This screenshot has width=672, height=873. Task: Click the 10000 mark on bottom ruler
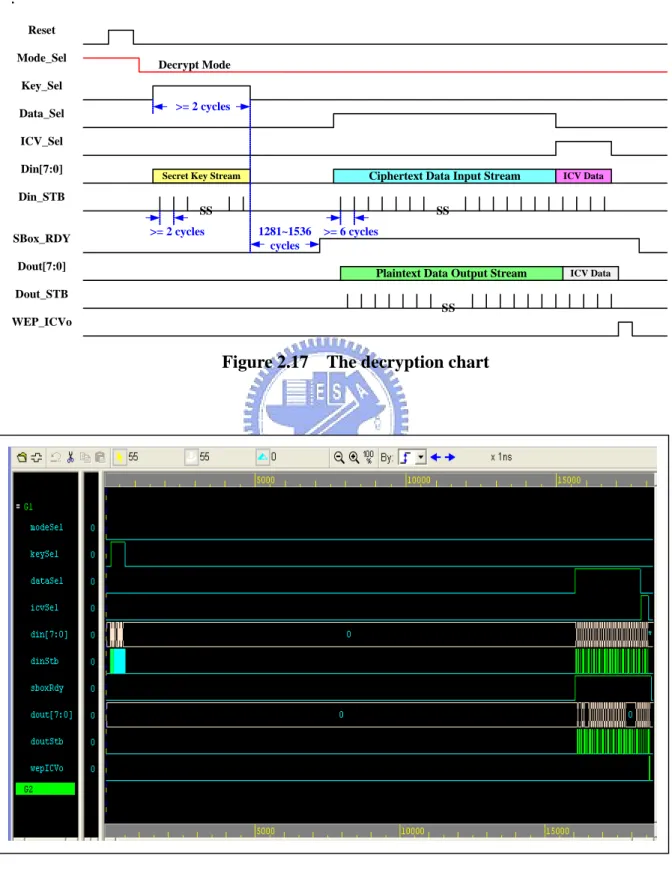click(413, 831)
